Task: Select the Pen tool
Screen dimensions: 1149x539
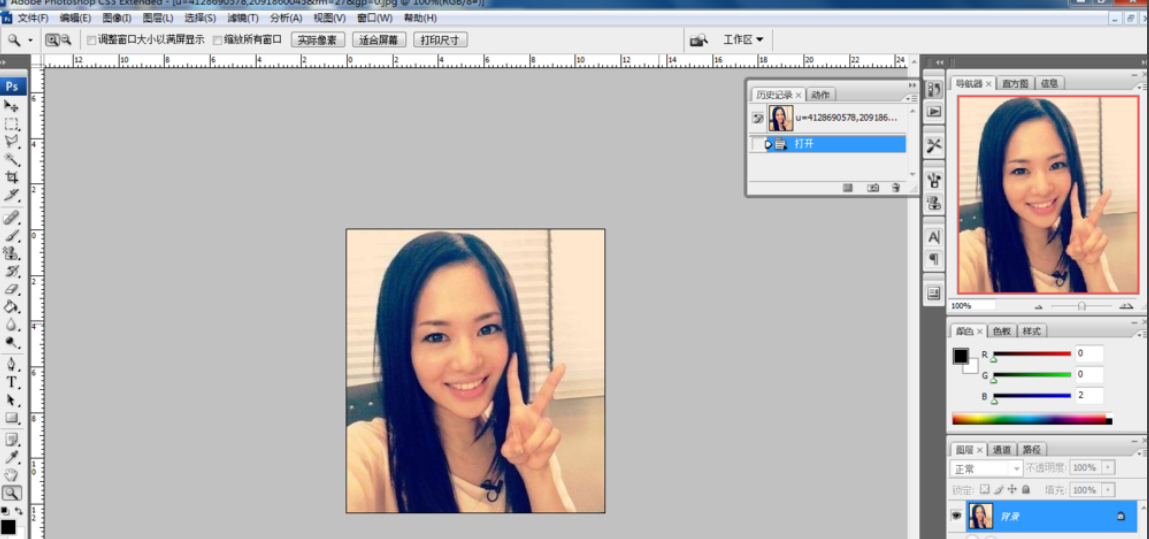Action: pyautogui.click(x=12, y=364)
